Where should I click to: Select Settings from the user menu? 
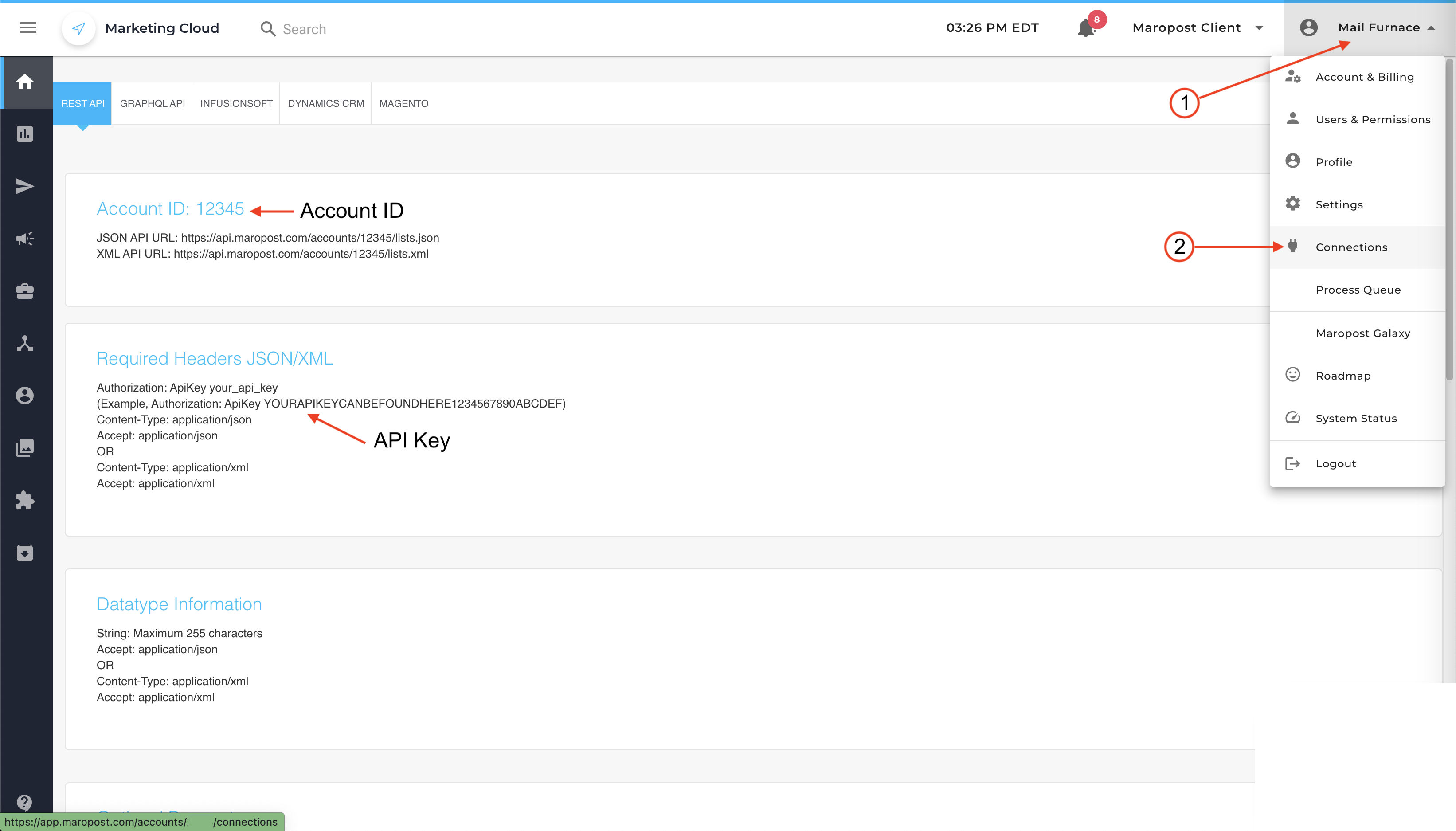pyautogui.click(x=1357, y=204)
